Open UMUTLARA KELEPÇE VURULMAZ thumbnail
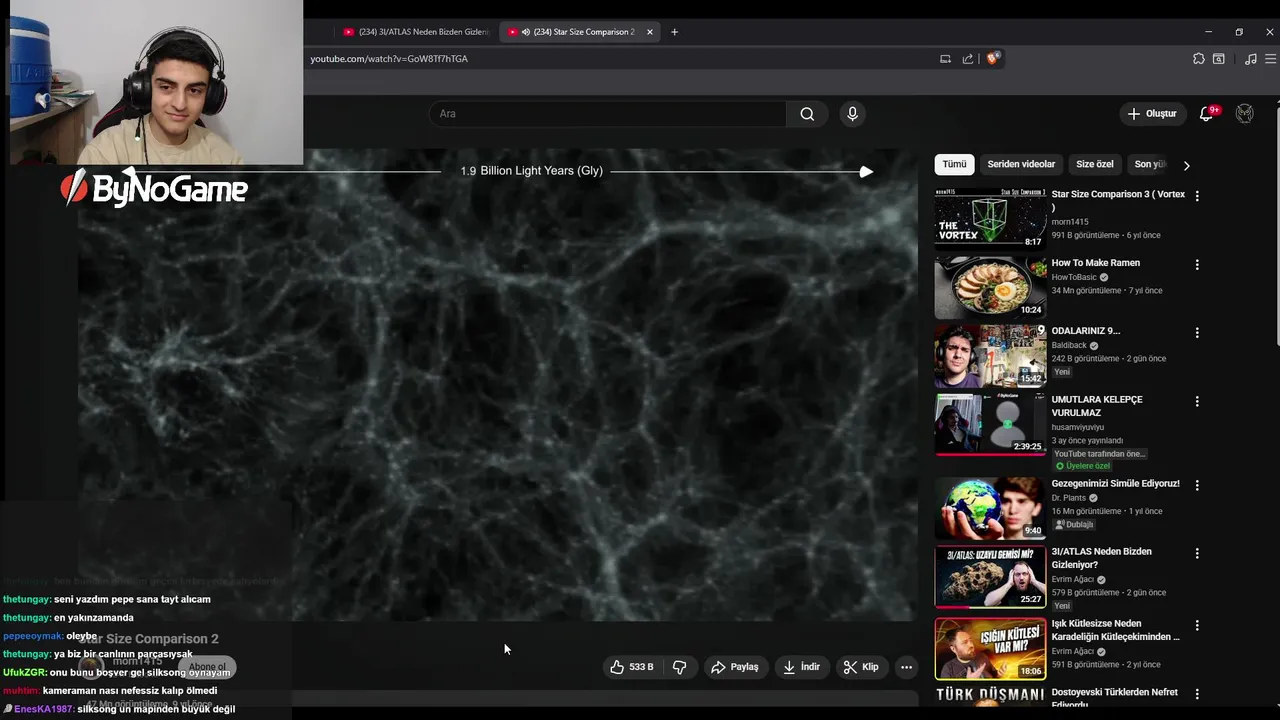Image resolution: width=1280 pixels, height=720 pixels. (x=990, y=423)
